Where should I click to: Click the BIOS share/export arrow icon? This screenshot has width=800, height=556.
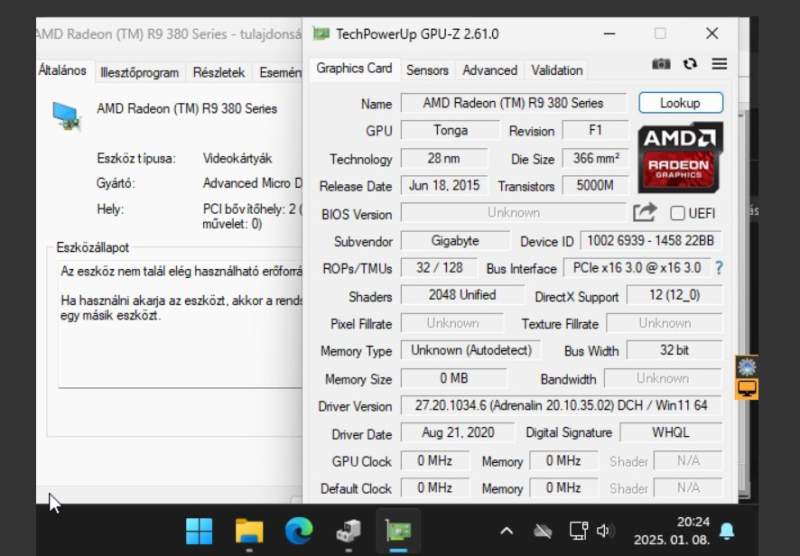coord(644,212)
